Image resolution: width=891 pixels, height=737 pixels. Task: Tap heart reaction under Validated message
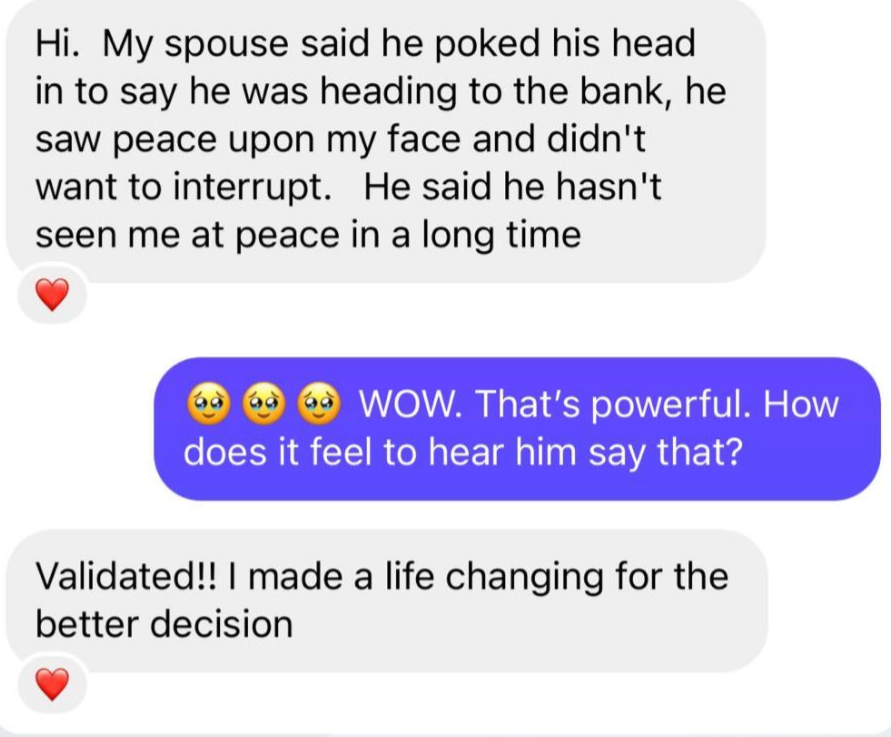(x=52, y=684)
